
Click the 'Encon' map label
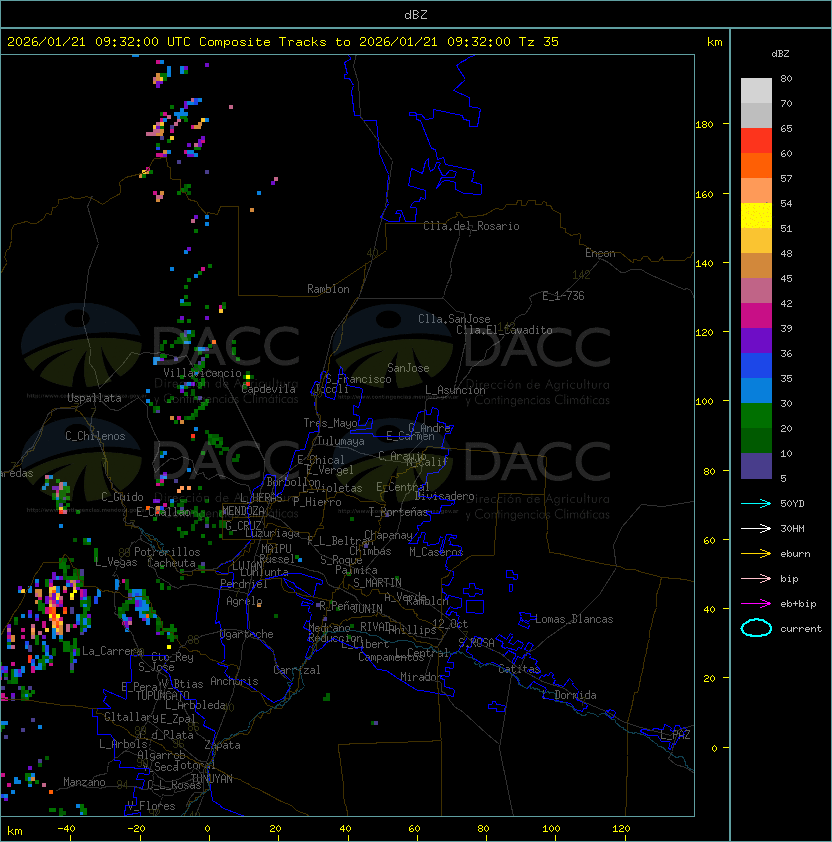coord(600,253)
